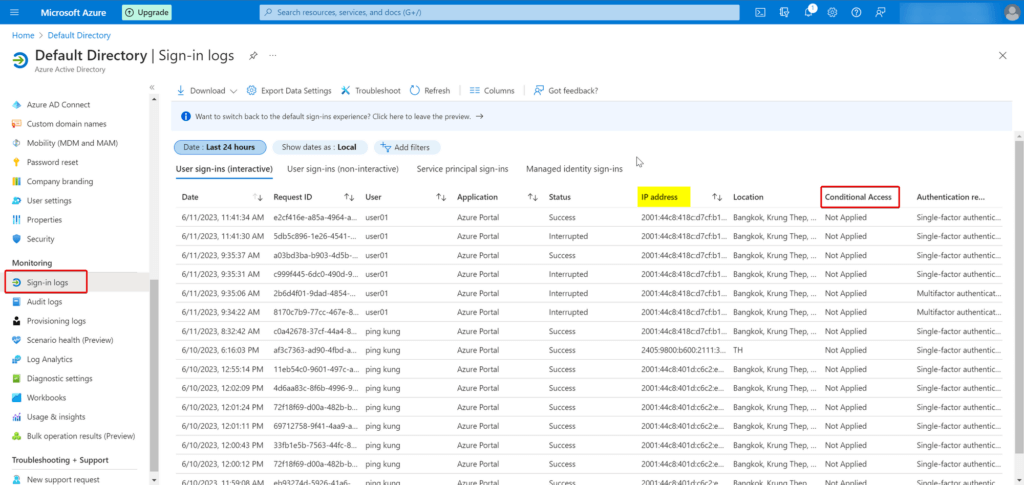This screenshot has height=485, width=1024.
Task: Sort by IP address column arrows
Action: (x=717, y=197)
